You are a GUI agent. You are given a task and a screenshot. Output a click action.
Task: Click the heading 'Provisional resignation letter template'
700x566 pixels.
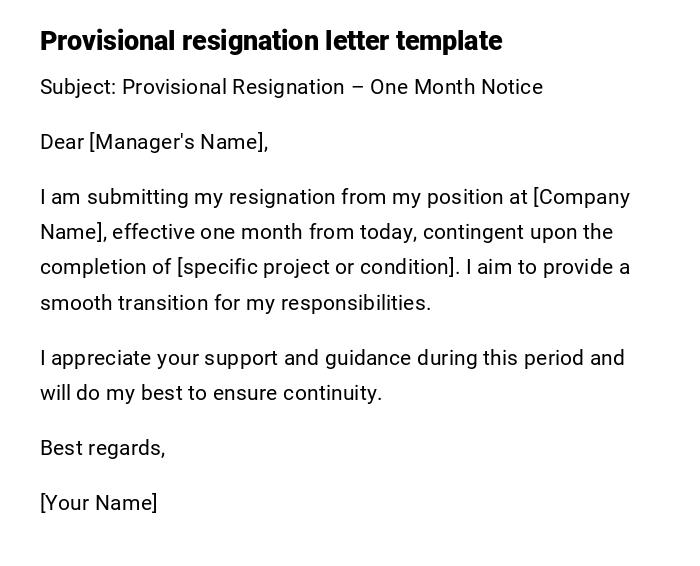[x=271, y=41]
